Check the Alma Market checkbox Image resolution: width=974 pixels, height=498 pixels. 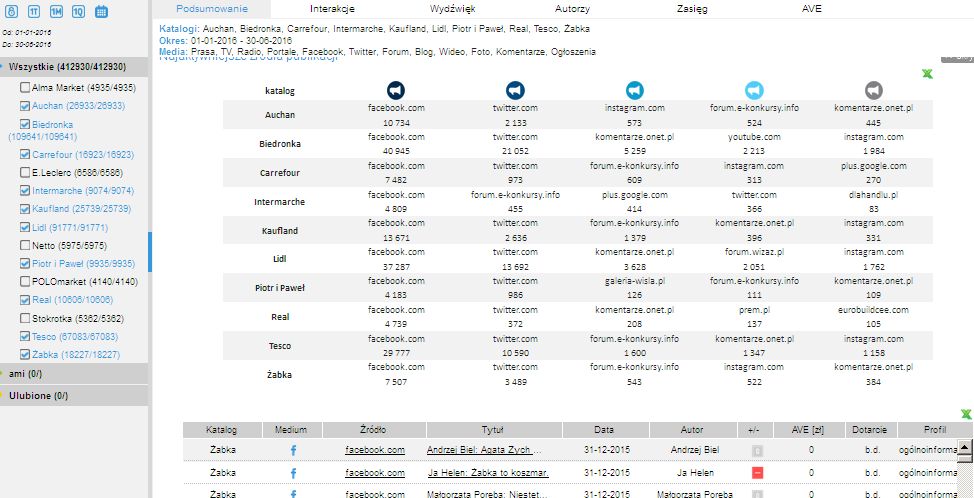point(25,88)
